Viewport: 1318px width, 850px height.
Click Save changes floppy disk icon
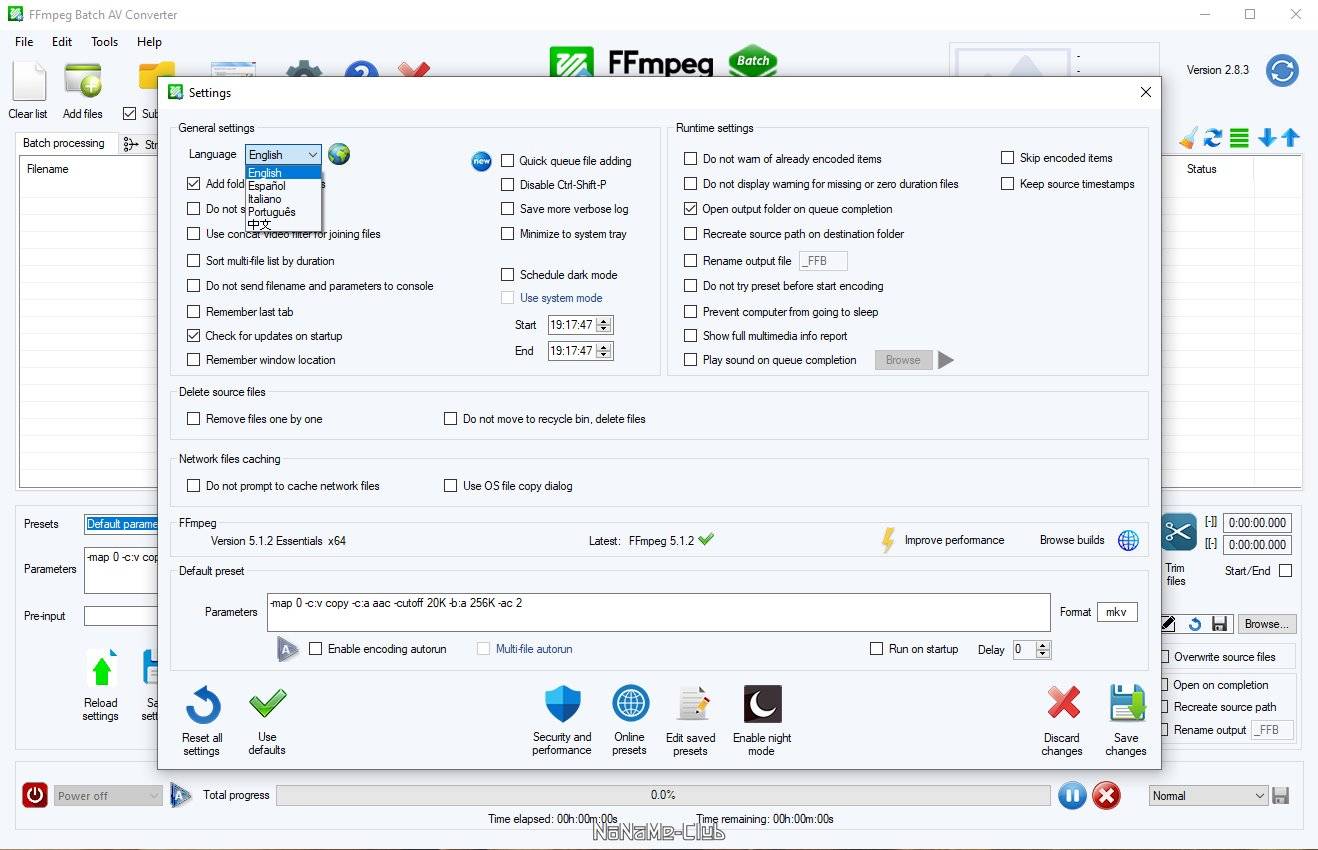1127,704
